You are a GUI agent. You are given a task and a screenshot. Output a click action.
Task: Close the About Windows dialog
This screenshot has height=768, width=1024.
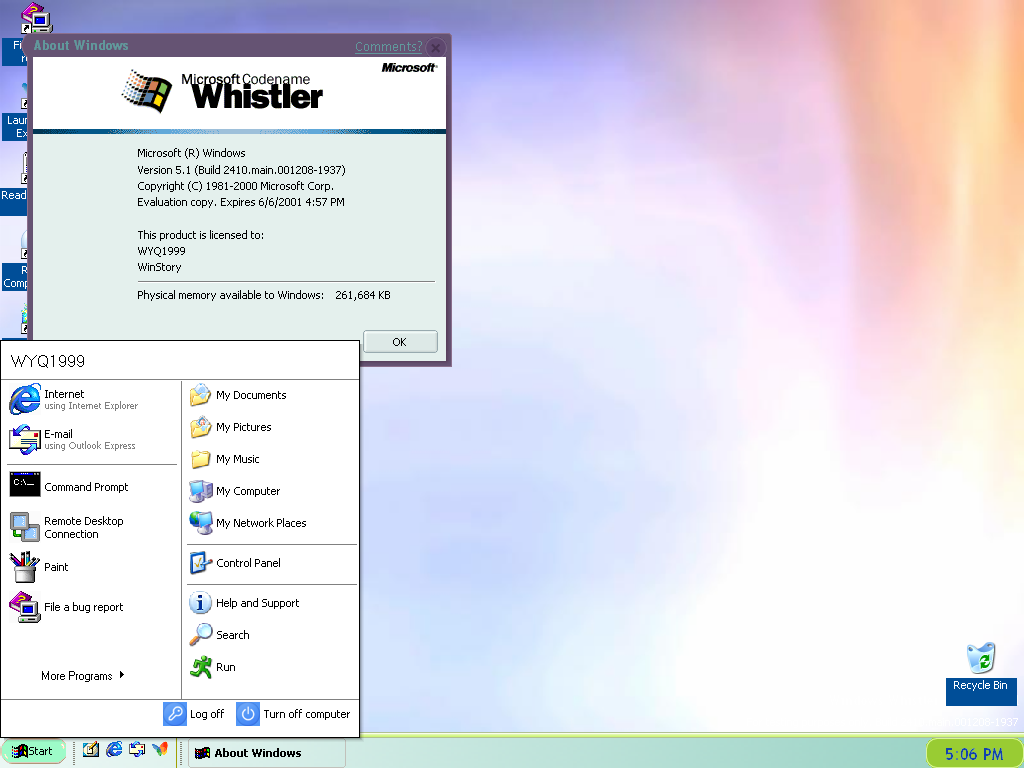[x=436, y=48]
